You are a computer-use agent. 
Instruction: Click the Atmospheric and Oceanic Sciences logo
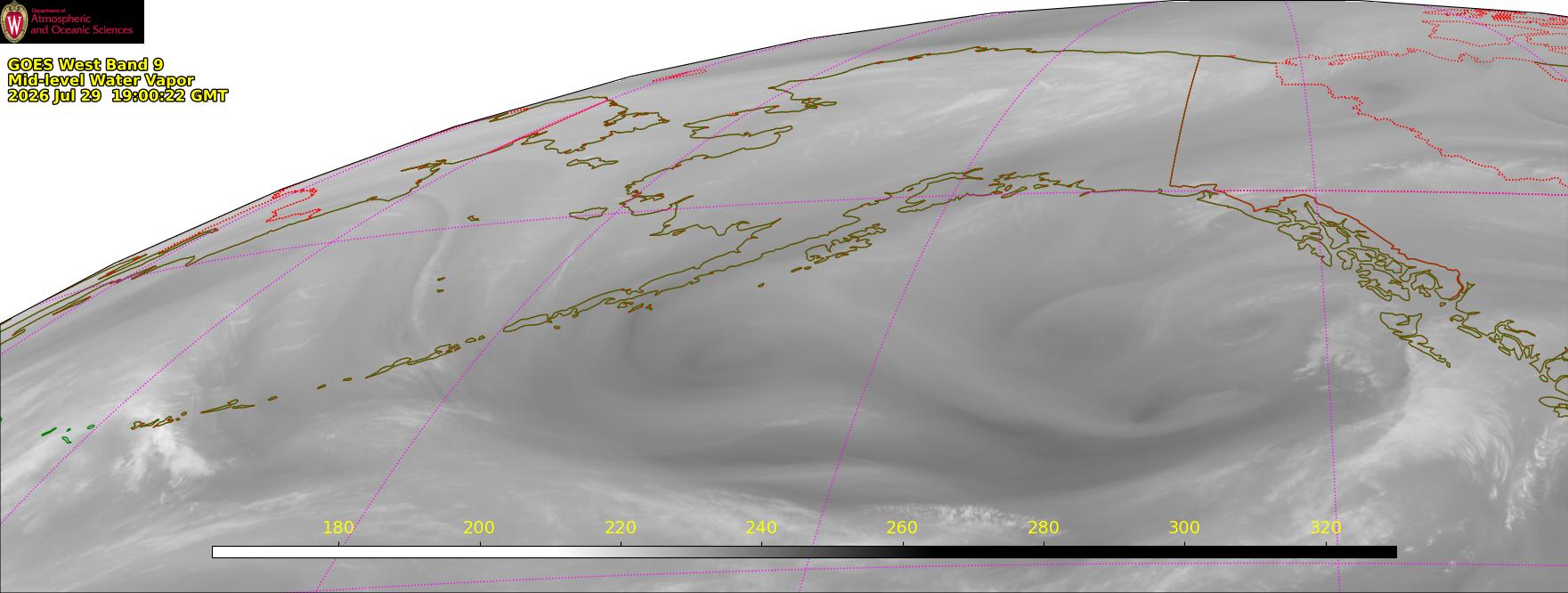click(71, 21)
